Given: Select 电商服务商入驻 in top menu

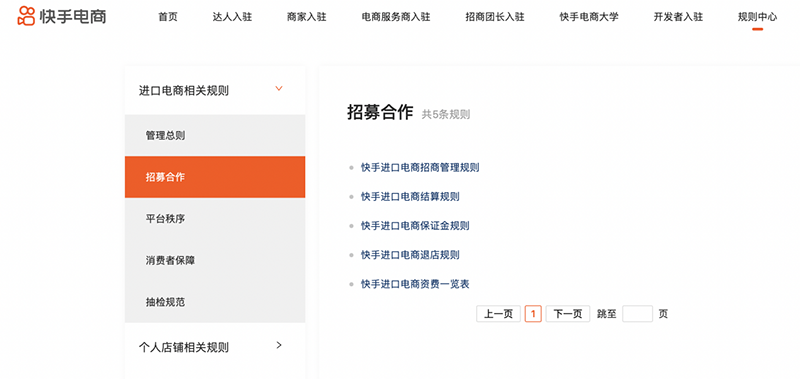Looking at the screenshot, I should click(396, 17).
